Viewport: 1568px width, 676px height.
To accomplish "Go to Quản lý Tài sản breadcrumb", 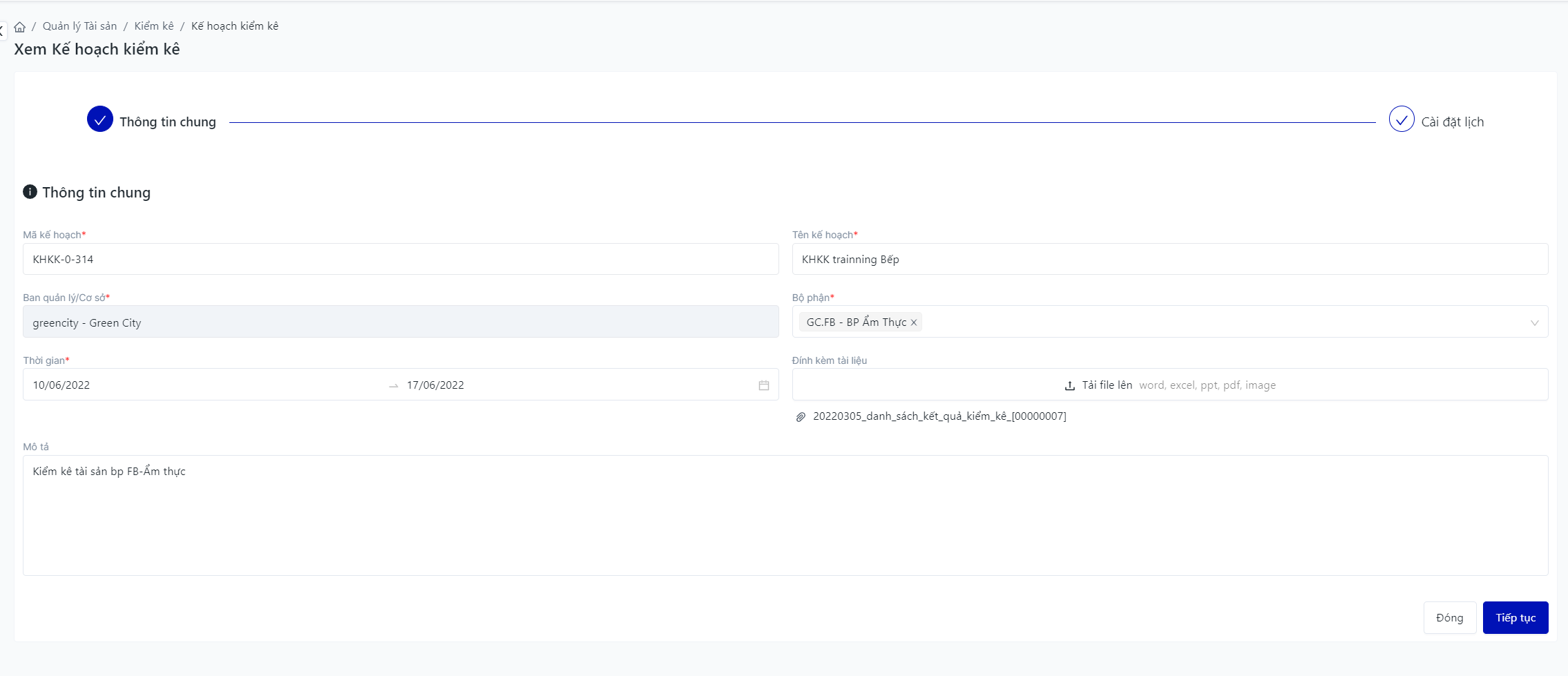I will pos(79,26).
